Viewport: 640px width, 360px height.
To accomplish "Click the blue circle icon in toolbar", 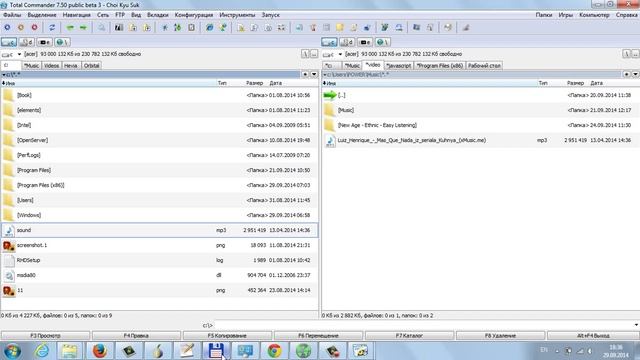I will 7,27.
